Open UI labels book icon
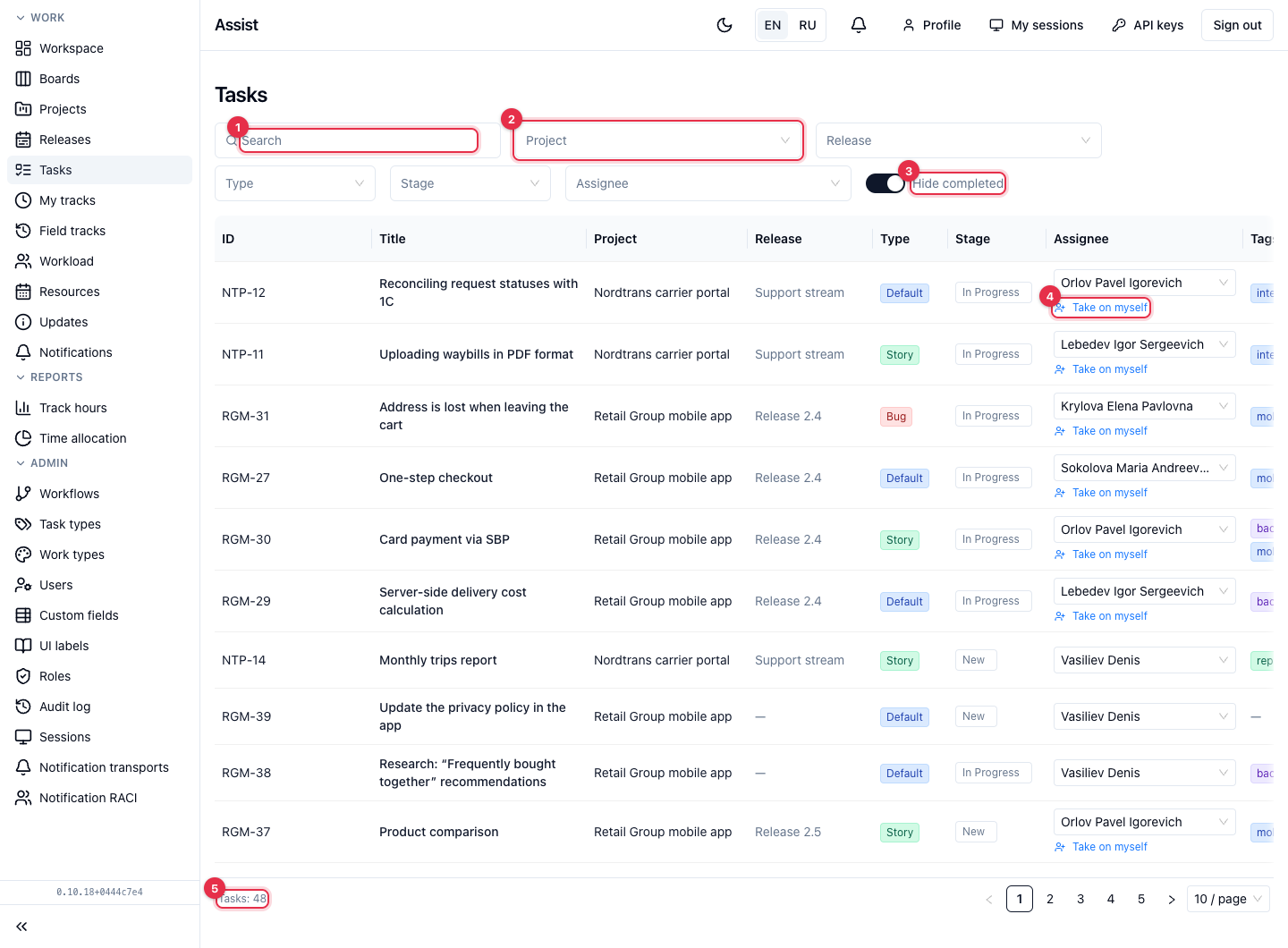 click(x=23, y=646)
